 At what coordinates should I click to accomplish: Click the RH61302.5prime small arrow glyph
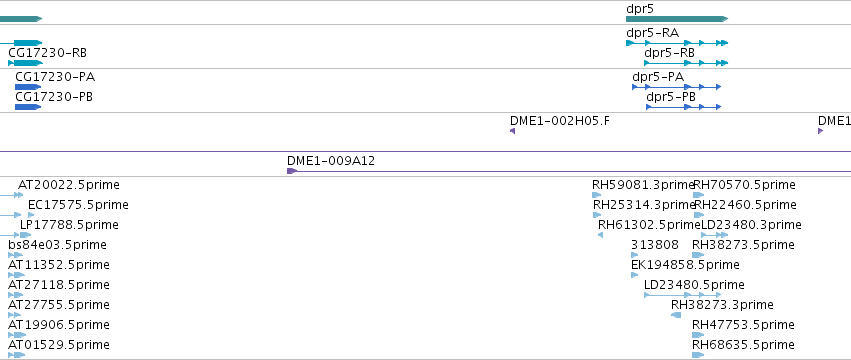600,235
